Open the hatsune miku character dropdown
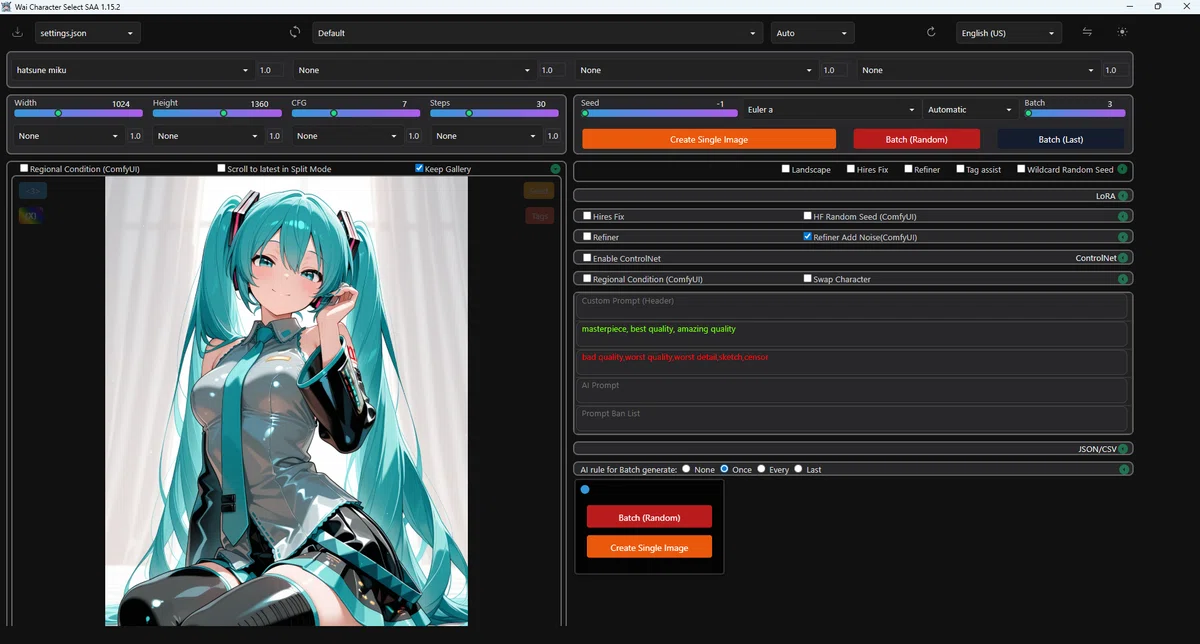1200x644 pixels. 132,70
